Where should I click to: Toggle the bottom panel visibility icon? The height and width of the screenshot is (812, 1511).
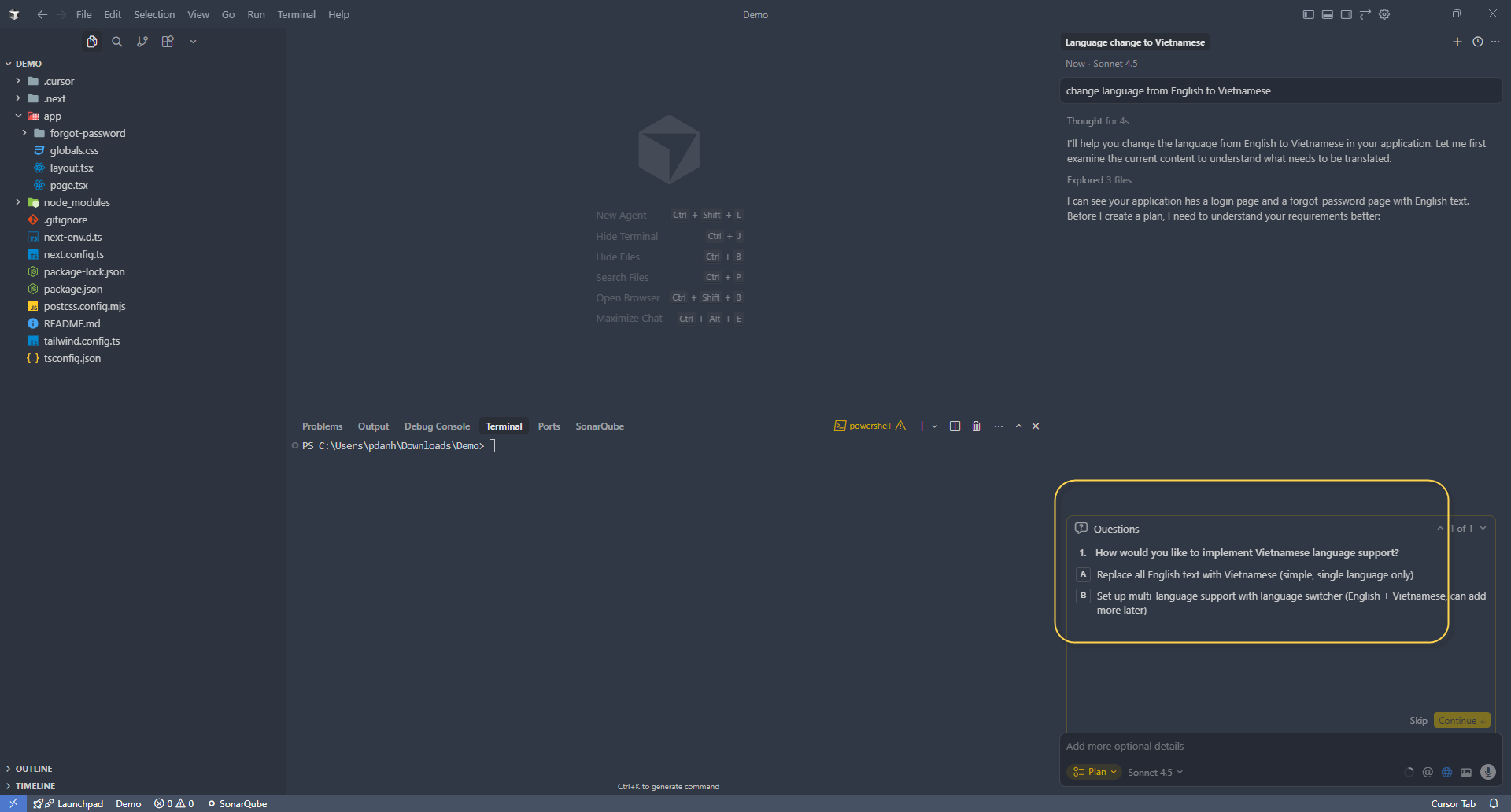(x=1327, y=13)
